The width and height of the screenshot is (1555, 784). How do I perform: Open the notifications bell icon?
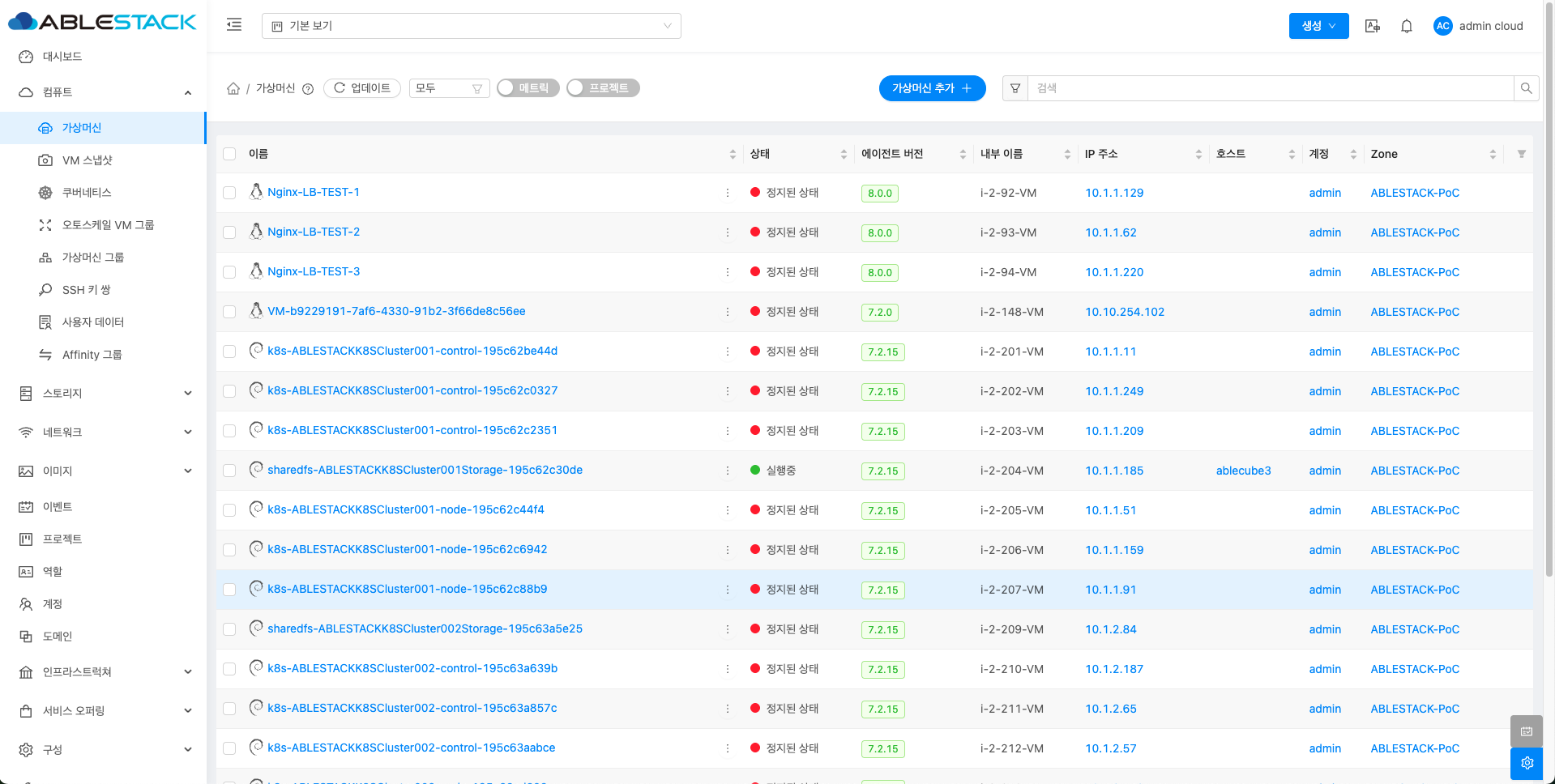[x=1407, y=26]
